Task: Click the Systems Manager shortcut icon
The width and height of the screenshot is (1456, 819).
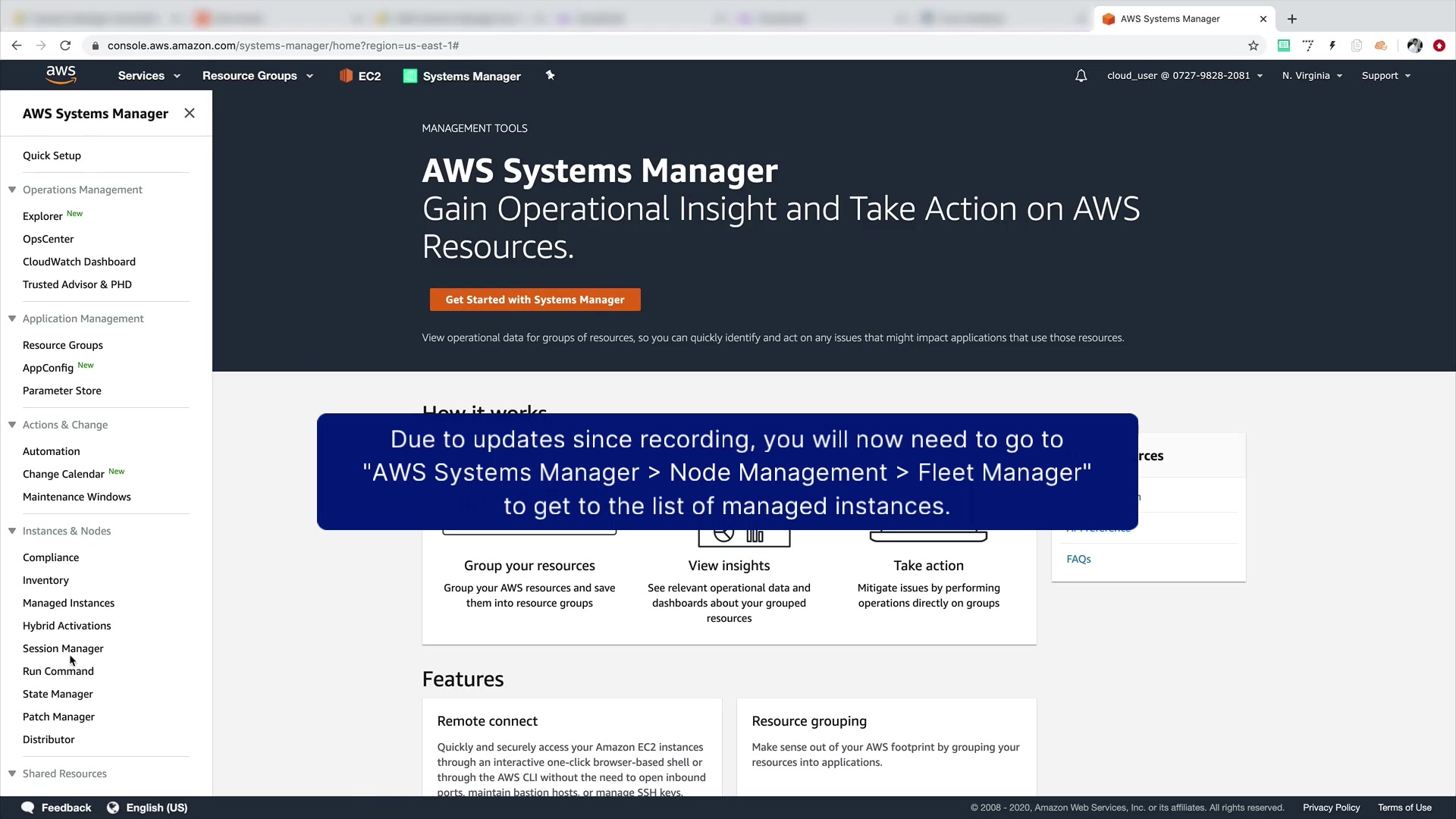Action: pyautogui.click(x=410, y=76)
